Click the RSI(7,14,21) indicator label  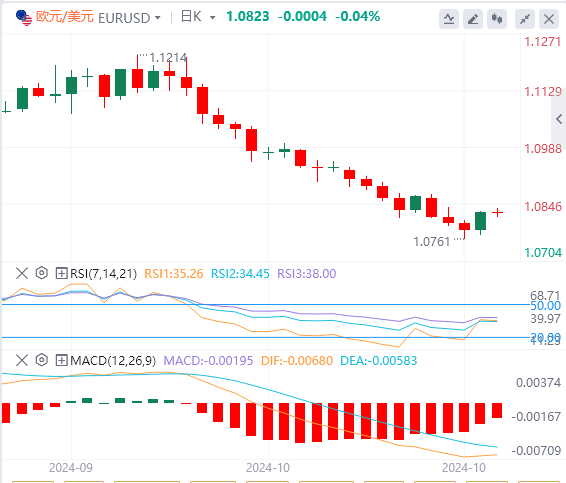pos(104,274)
